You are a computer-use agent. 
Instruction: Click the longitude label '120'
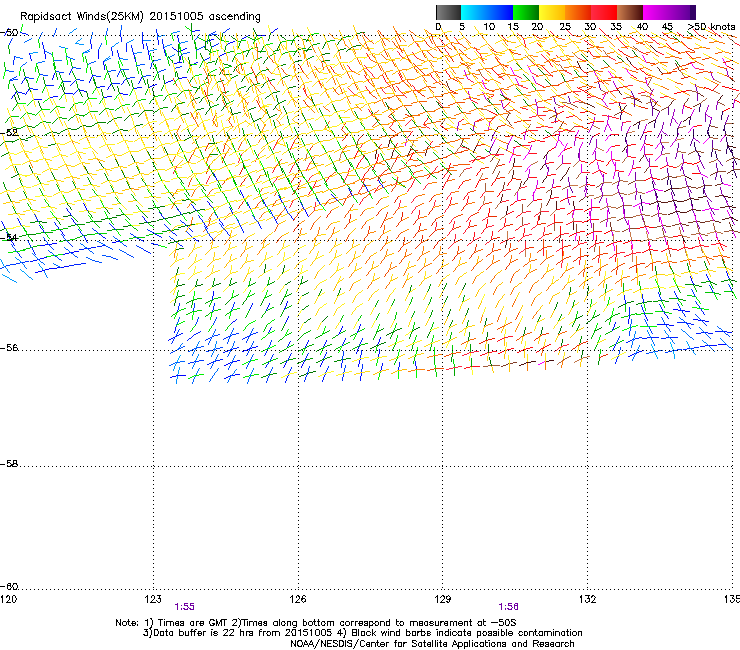tap(8, 599)
